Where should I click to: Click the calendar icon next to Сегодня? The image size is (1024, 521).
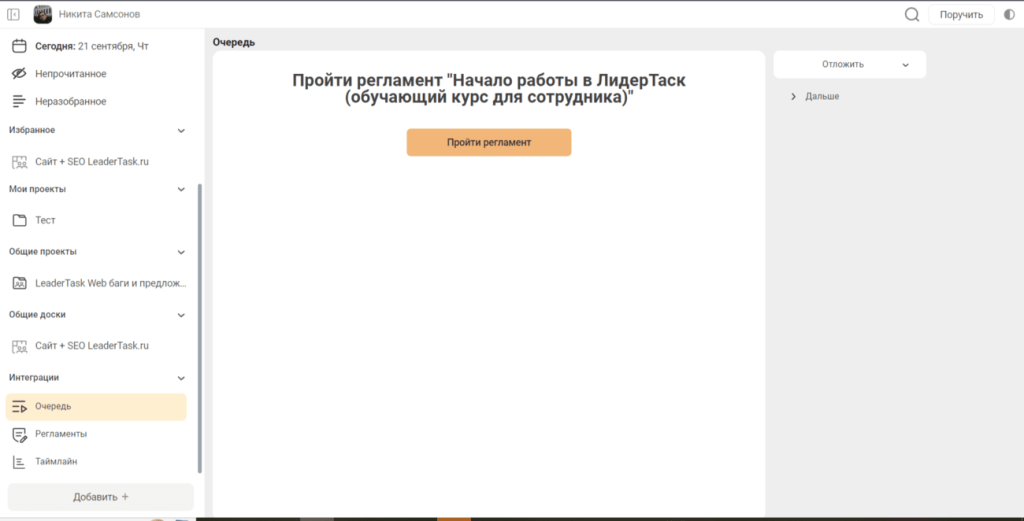(x=20, y=46)
